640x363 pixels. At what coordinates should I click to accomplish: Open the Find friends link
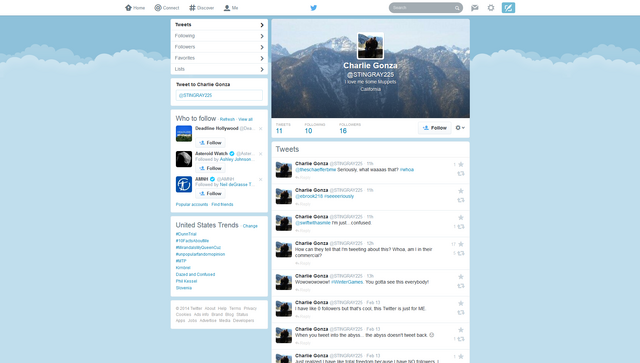[x=222, y=204]
